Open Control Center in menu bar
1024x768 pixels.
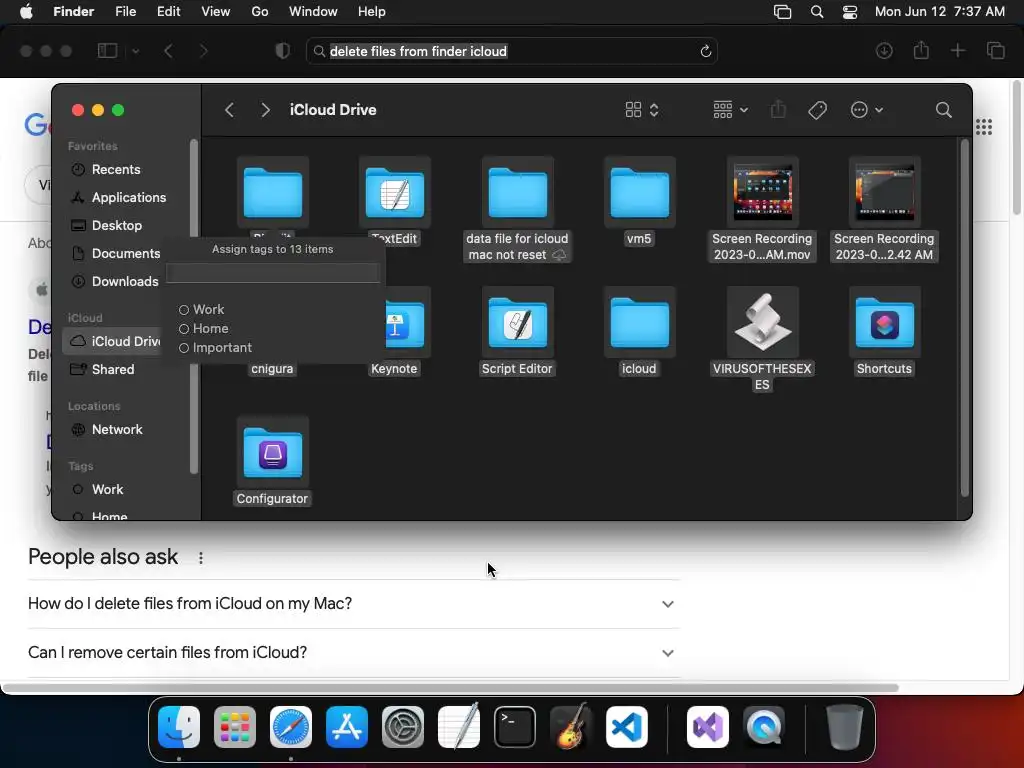[850, 12]
